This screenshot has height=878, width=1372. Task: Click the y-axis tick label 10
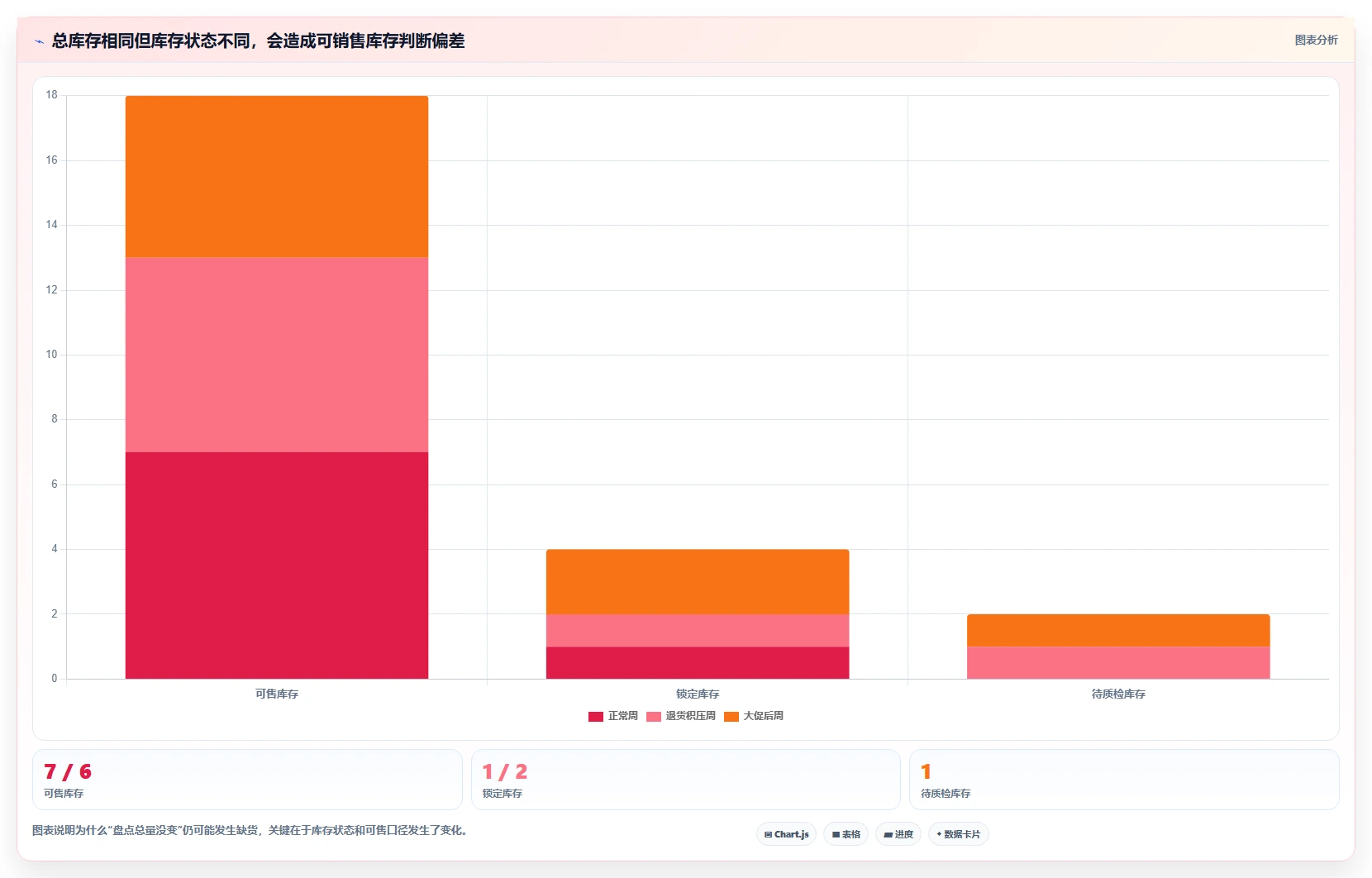(51, 355)
